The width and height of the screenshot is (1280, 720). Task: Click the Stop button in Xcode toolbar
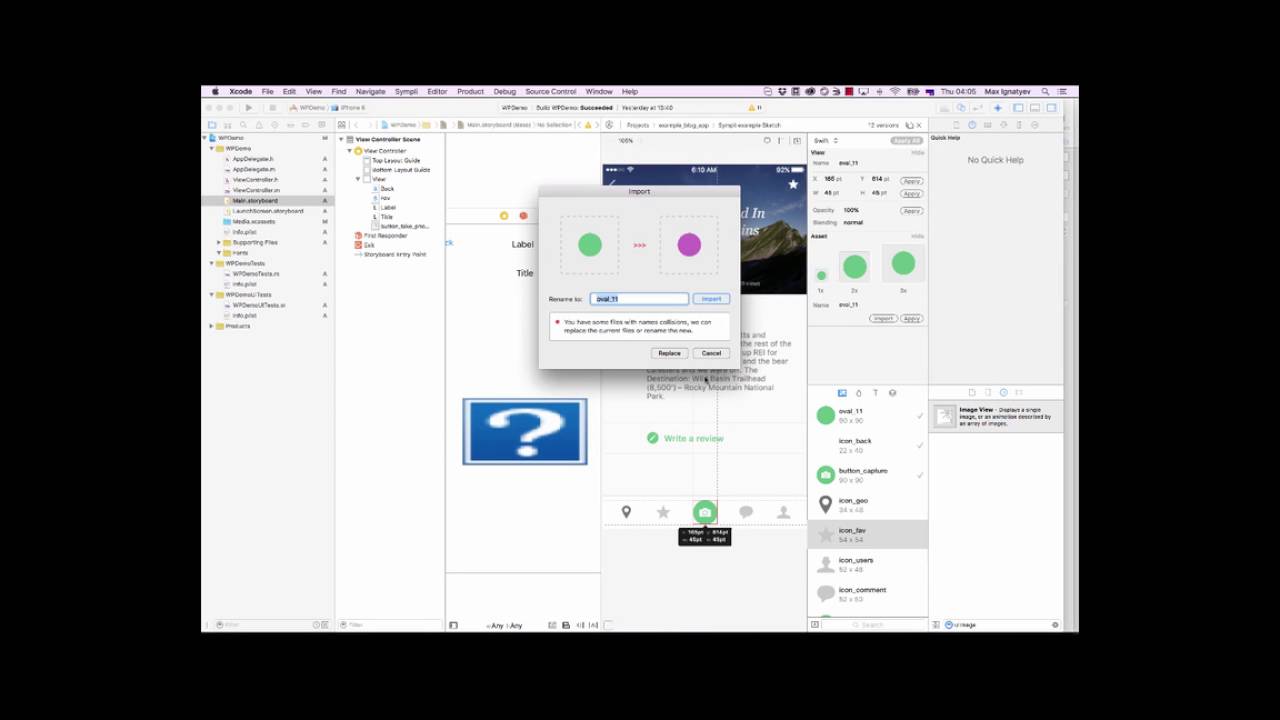click(272, 107)
